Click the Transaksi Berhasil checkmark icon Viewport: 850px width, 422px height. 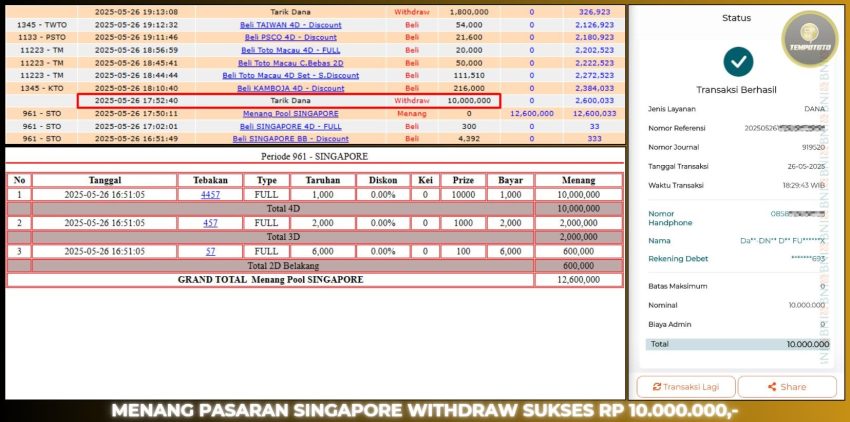[x=738, y=61]
